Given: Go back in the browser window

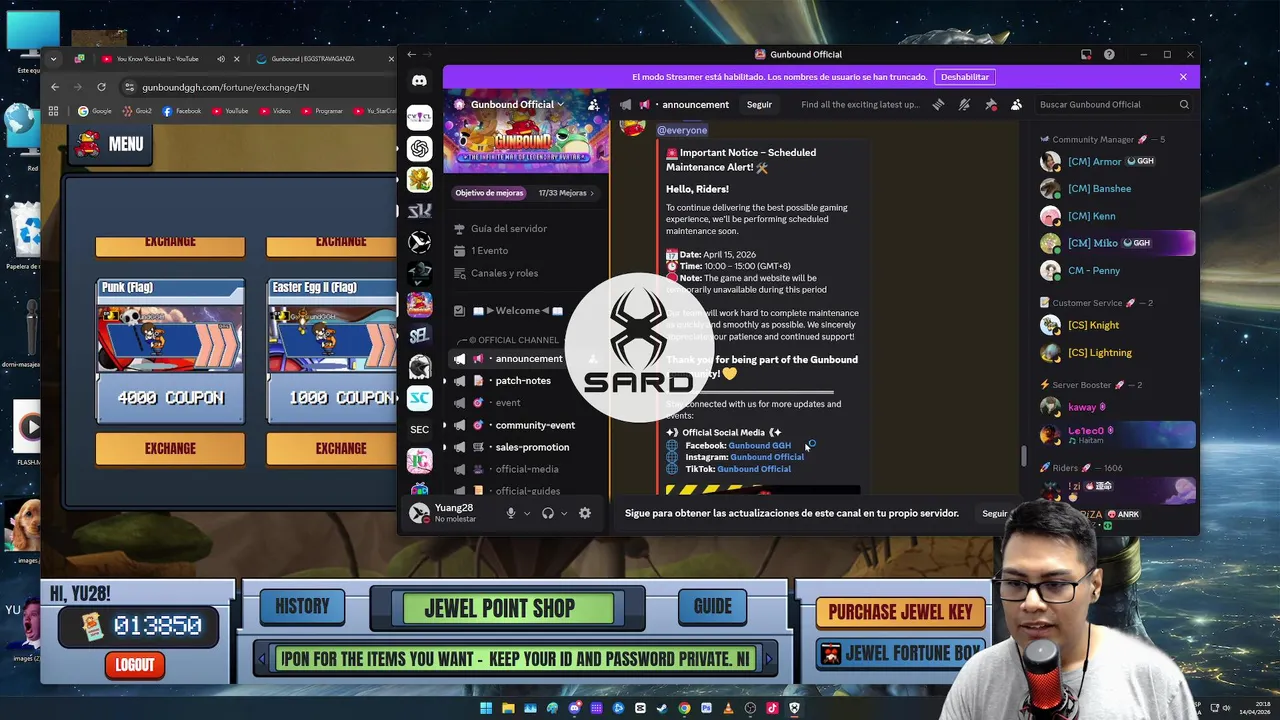Looking at the screenshot, I should (54, 87).
